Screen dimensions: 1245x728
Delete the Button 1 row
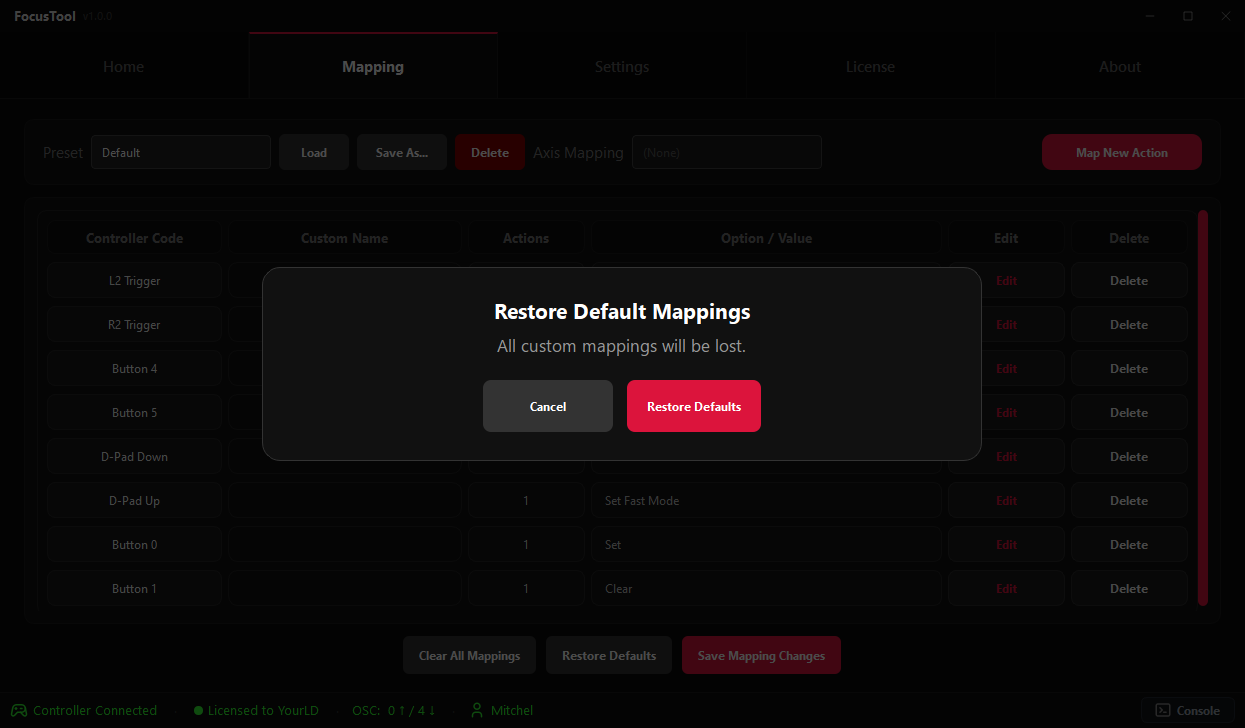(1129, 588)
